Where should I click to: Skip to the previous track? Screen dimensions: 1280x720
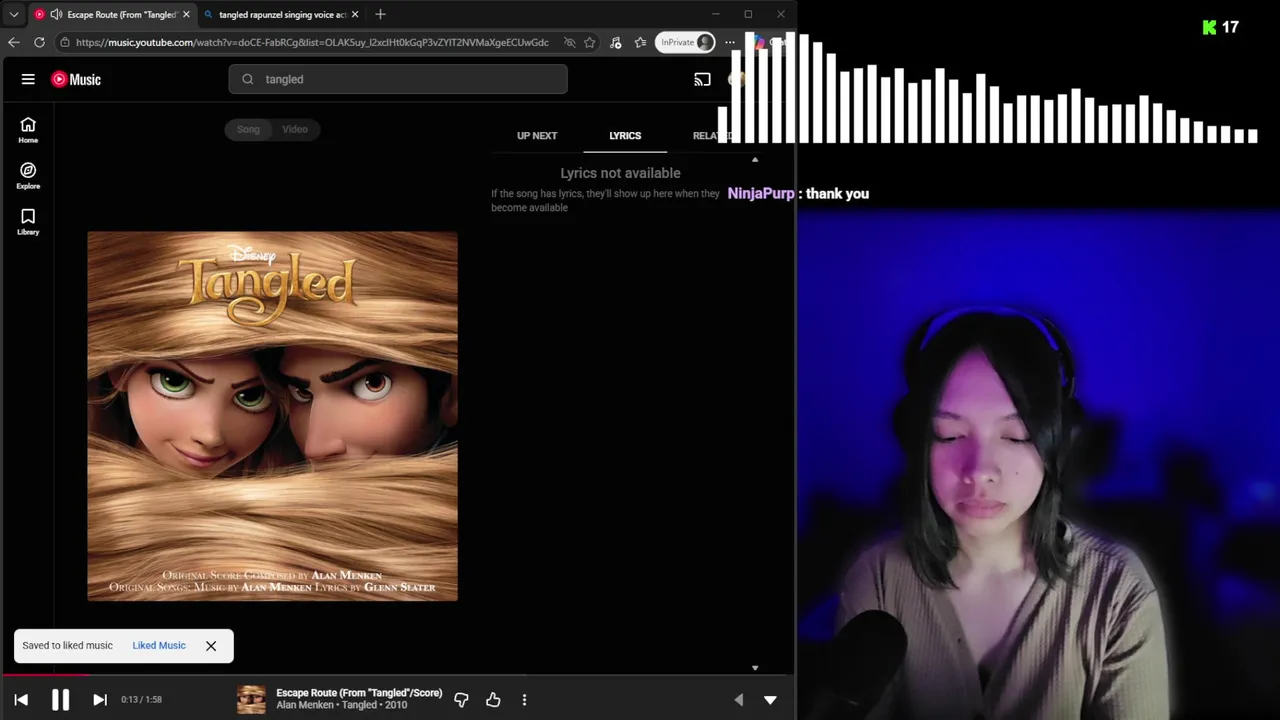click(21, 700)
